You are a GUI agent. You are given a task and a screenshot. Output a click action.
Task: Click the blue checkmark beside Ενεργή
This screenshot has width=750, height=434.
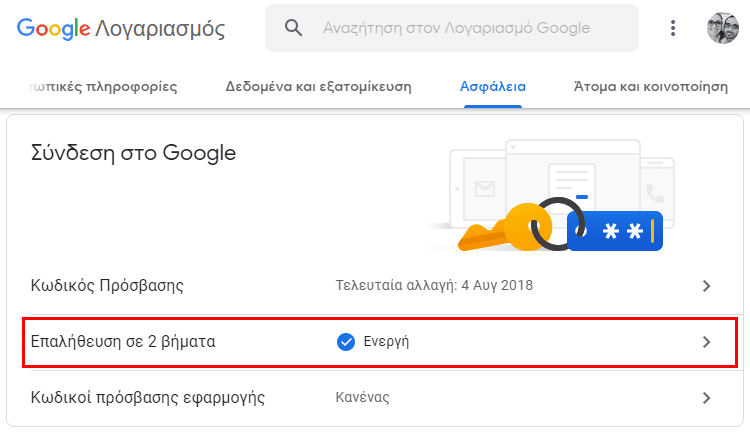[345, 342]
